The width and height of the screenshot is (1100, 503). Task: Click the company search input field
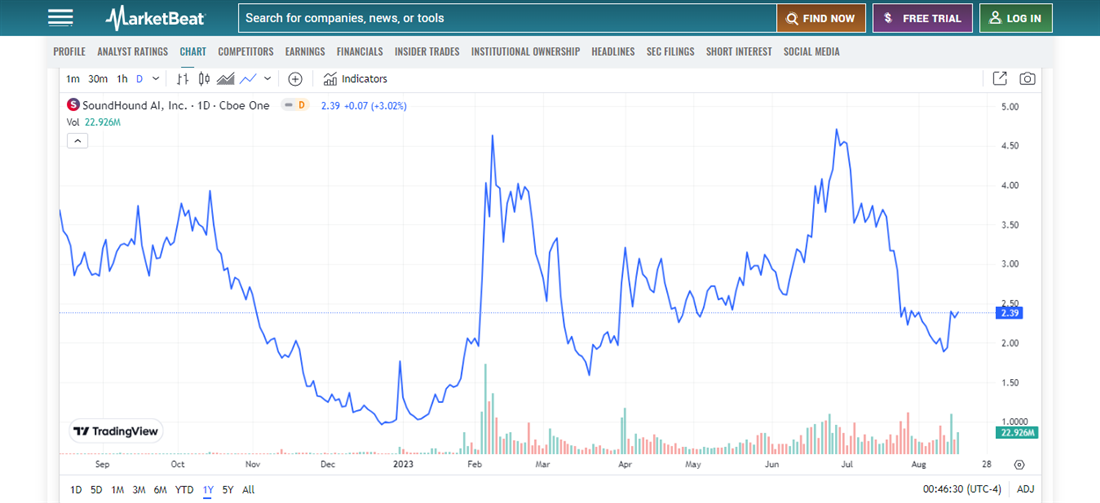507,18
